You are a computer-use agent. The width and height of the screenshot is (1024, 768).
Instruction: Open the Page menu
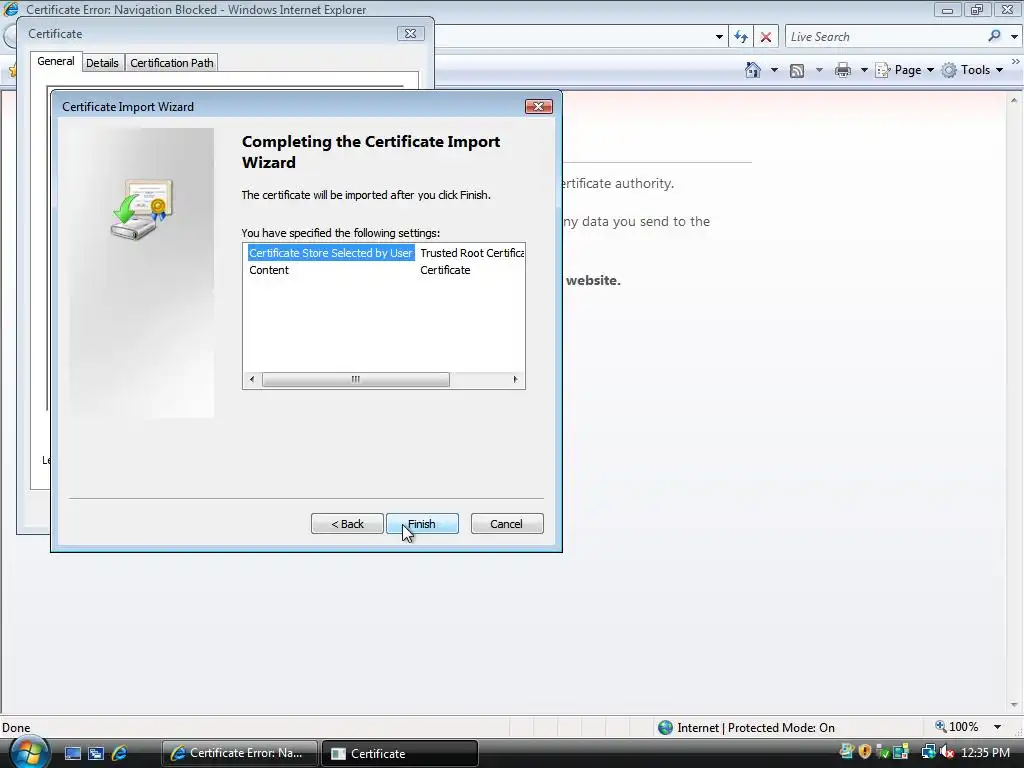pyautogui.click(x=904, y=70)
